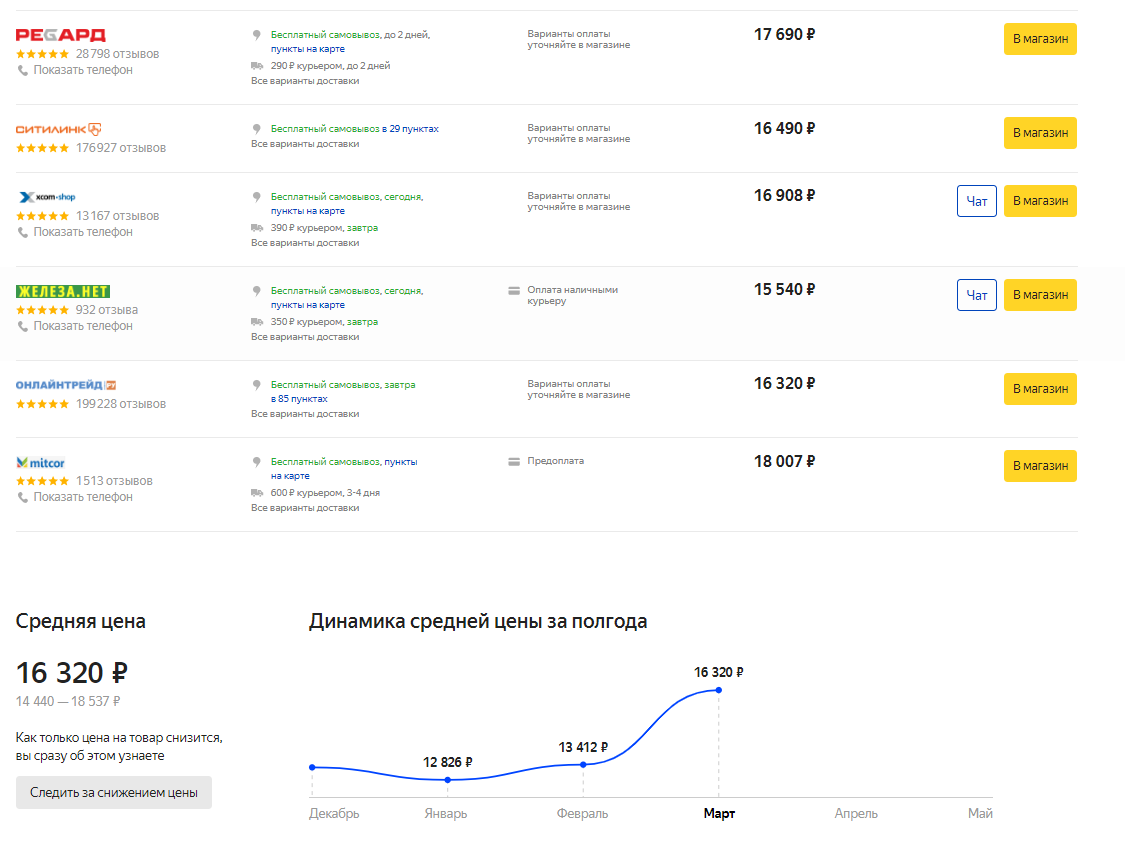Click star rating of Ситилинк

[42, 149]
